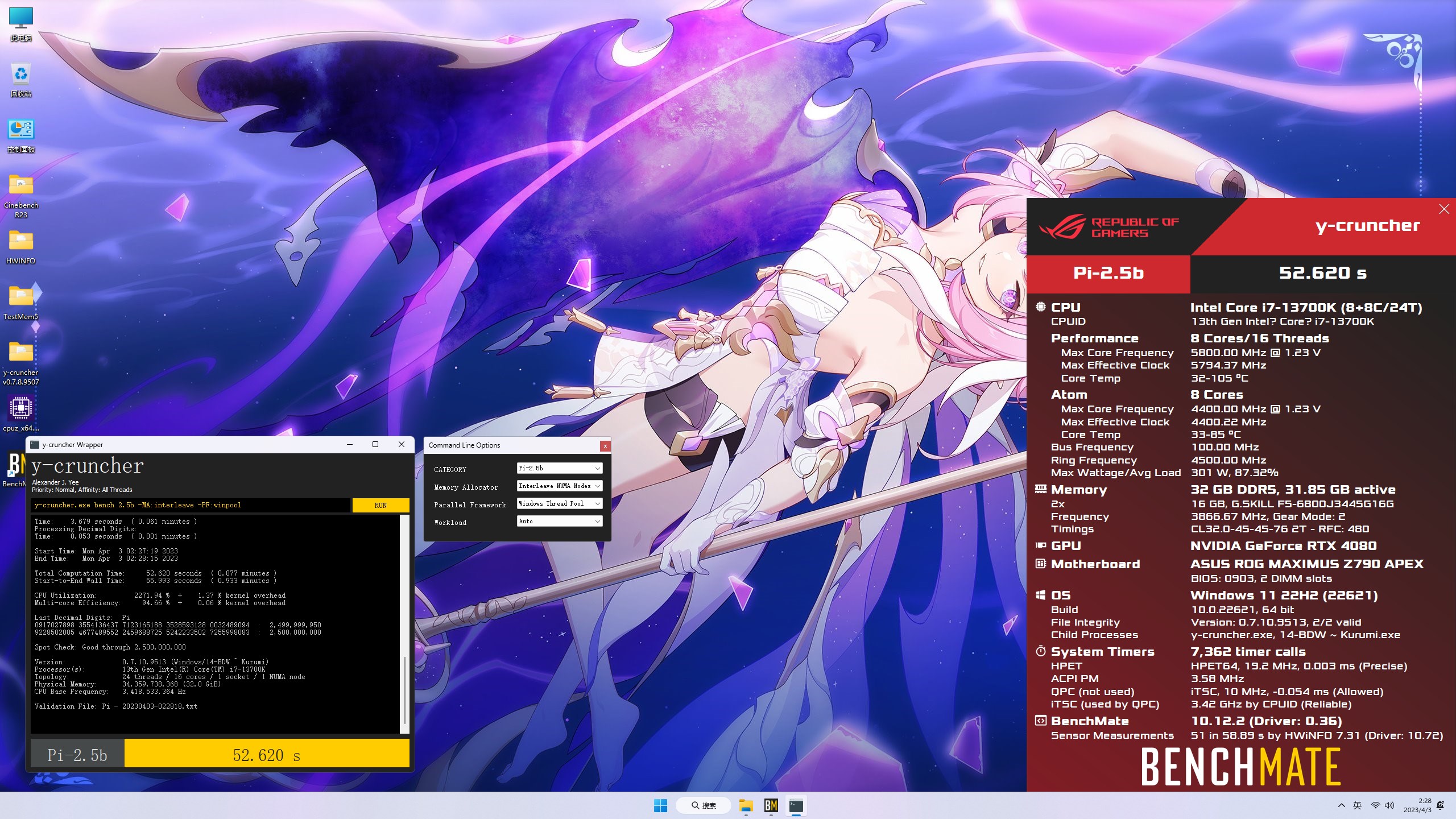Viewport: 1456px width, 819px height.
Task: Switch to BenchMate in the taskbar
Action: (771, 805)
